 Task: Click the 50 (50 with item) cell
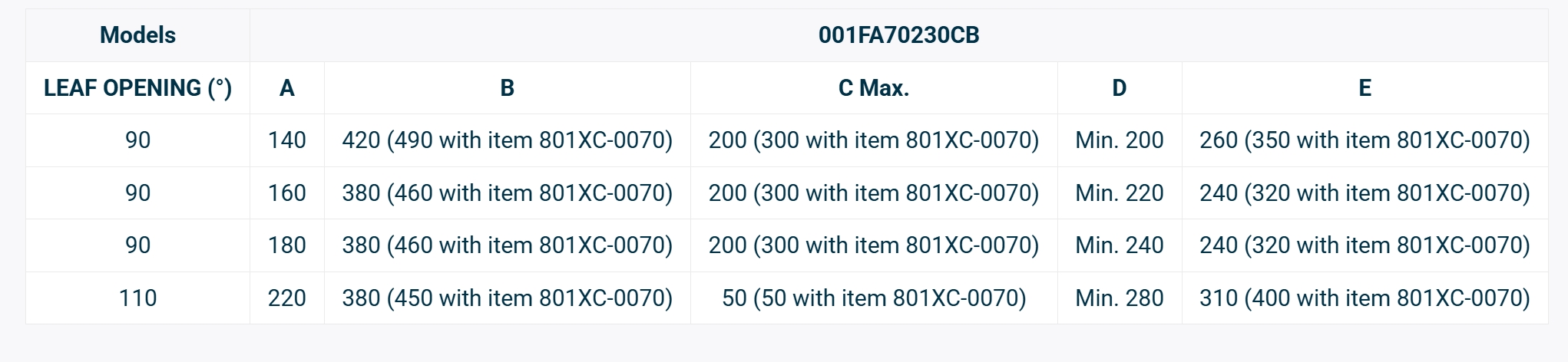[873, 298]
